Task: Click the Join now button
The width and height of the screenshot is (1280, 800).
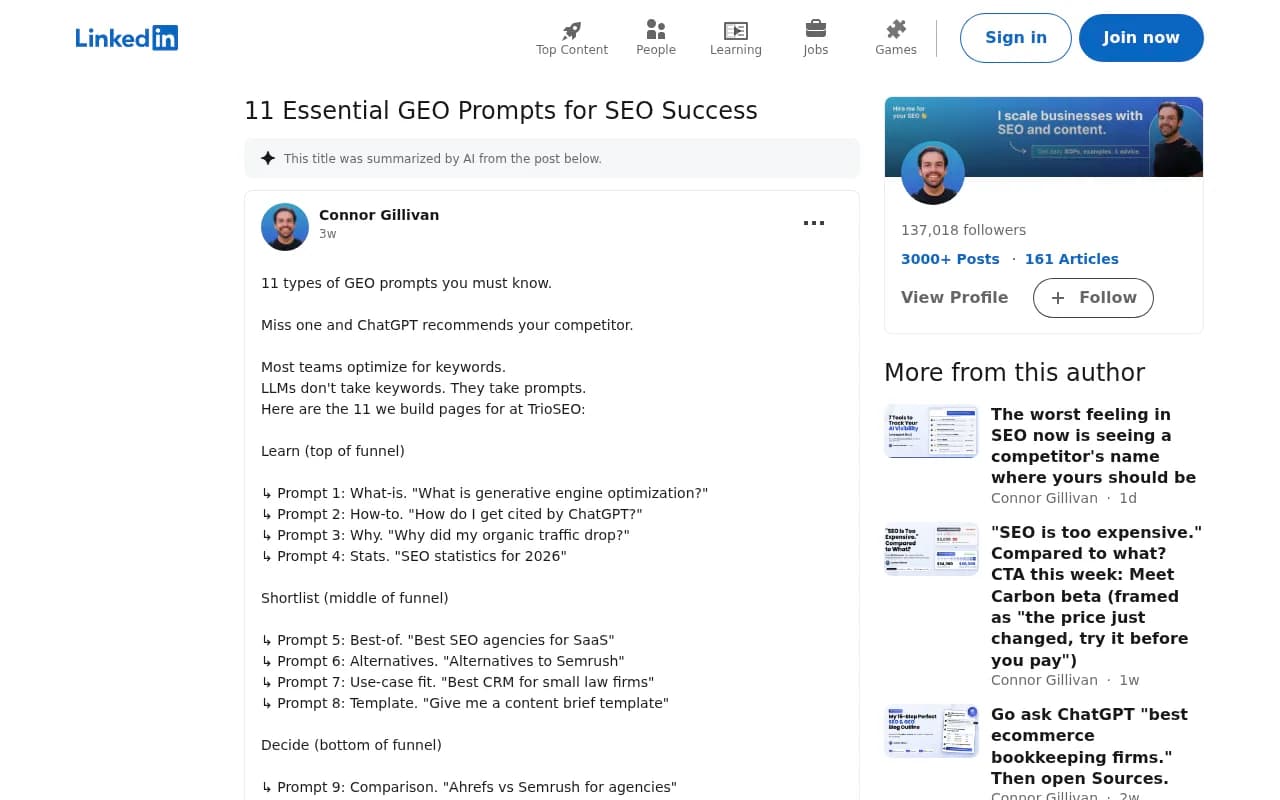Action: (x=1141, y=38)
